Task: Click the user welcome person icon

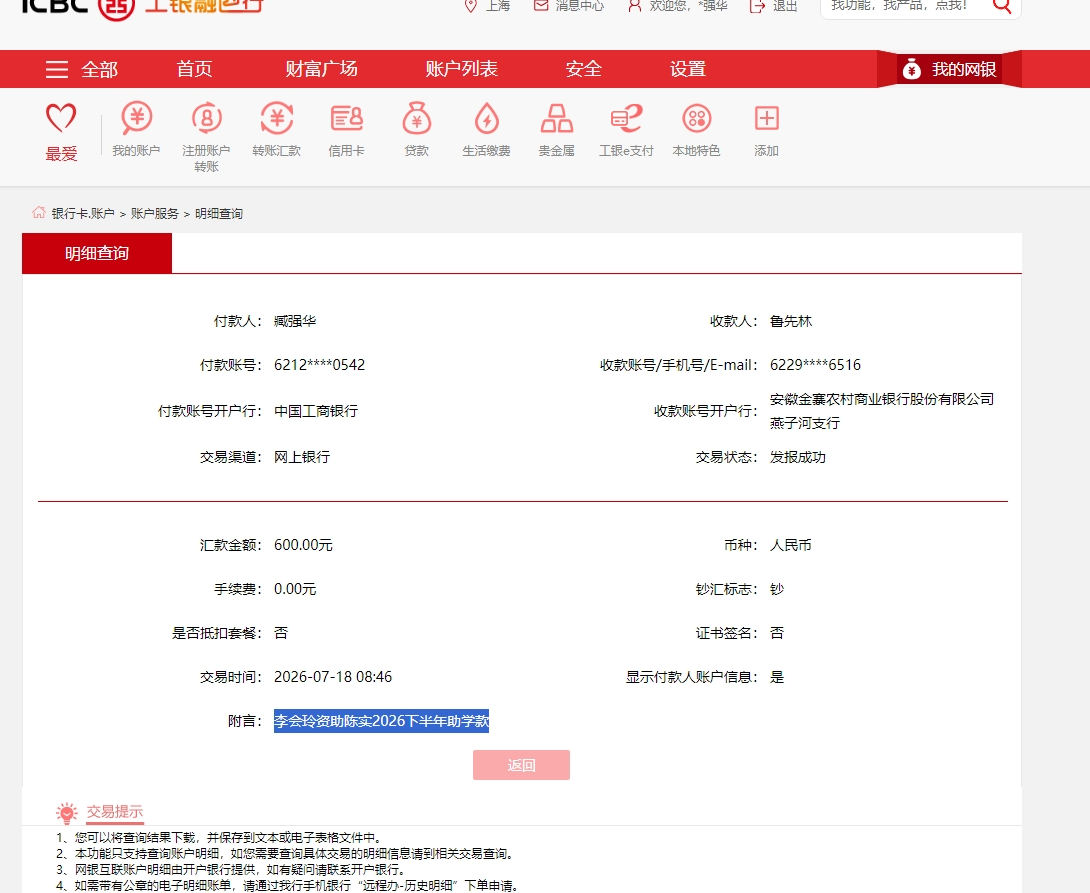Action: point(634,6)
